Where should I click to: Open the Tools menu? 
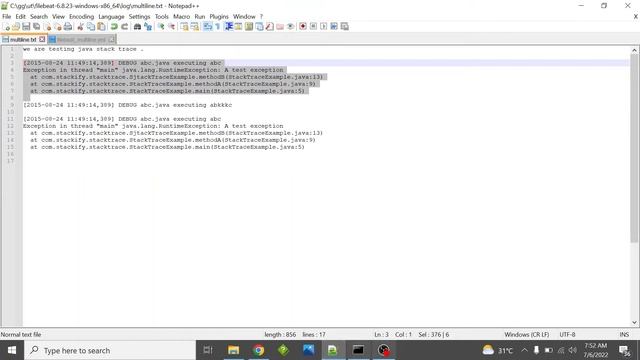click(162, 17)
